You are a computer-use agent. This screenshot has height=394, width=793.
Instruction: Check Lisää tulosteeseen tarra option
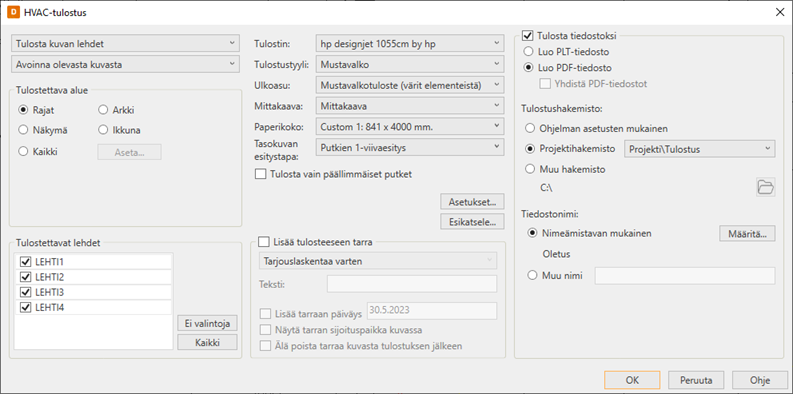(263, 242)
